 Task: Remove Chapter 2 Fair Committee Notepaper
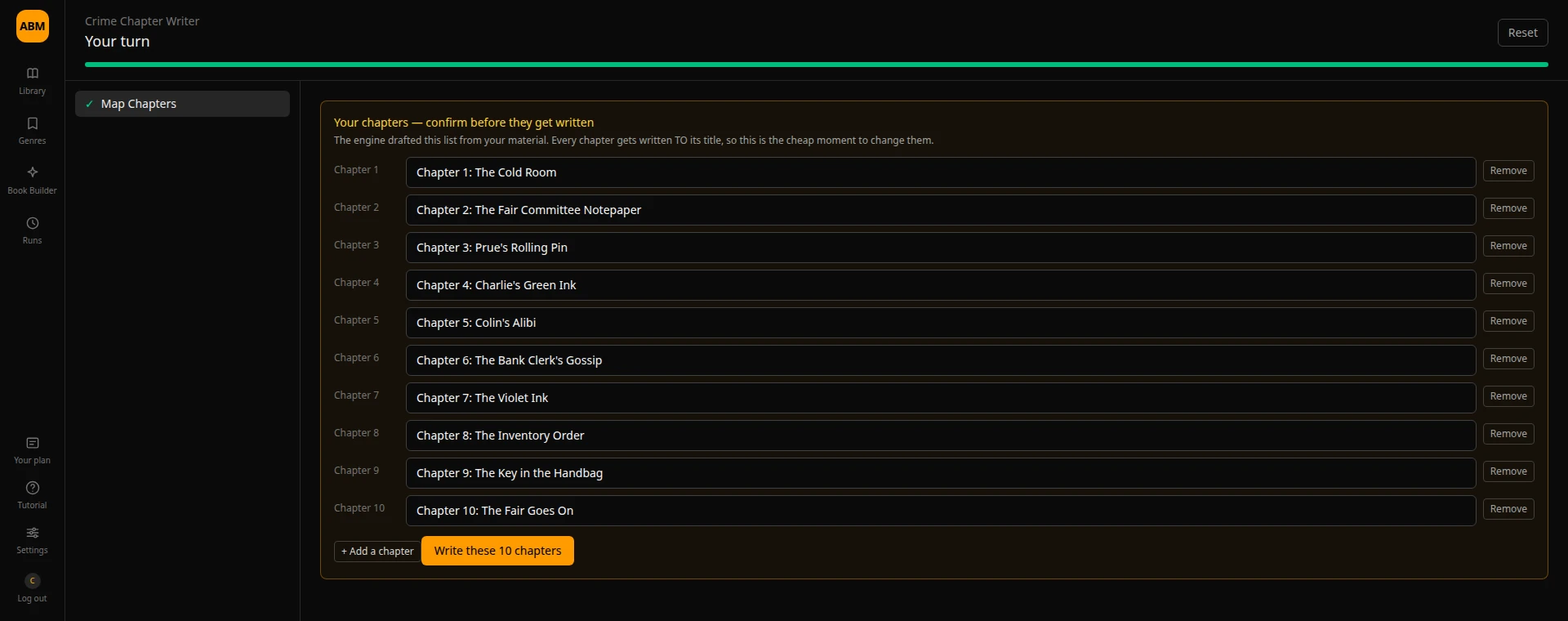[1508, 208]
